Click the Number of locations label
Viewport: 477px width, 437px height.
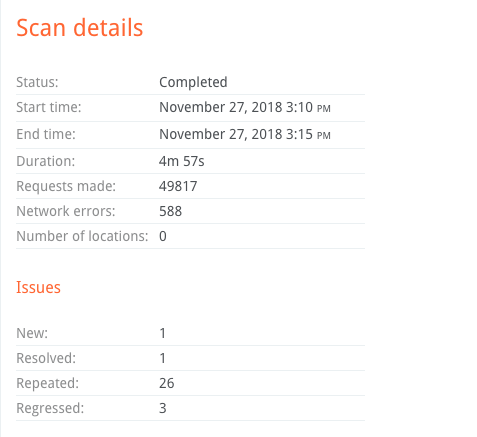(x=82, y=236)
